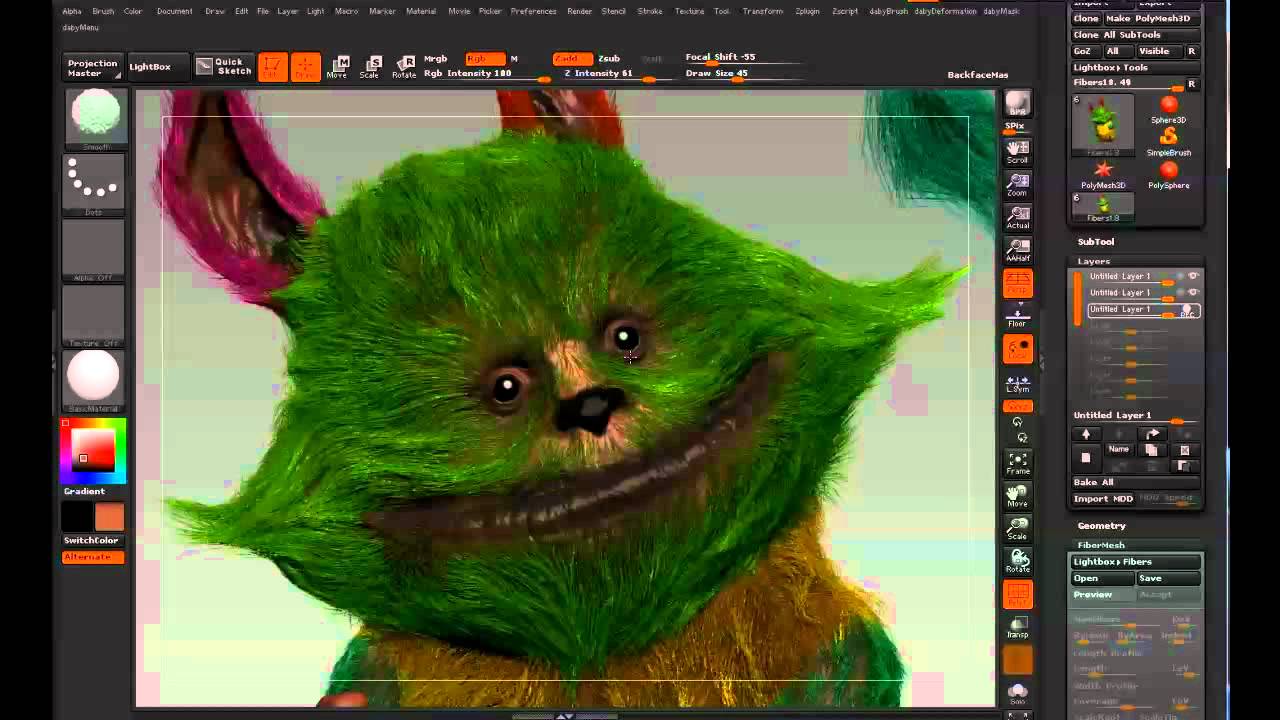
Task: Open the Alpha menu
Action: click(x=71, y=11)
